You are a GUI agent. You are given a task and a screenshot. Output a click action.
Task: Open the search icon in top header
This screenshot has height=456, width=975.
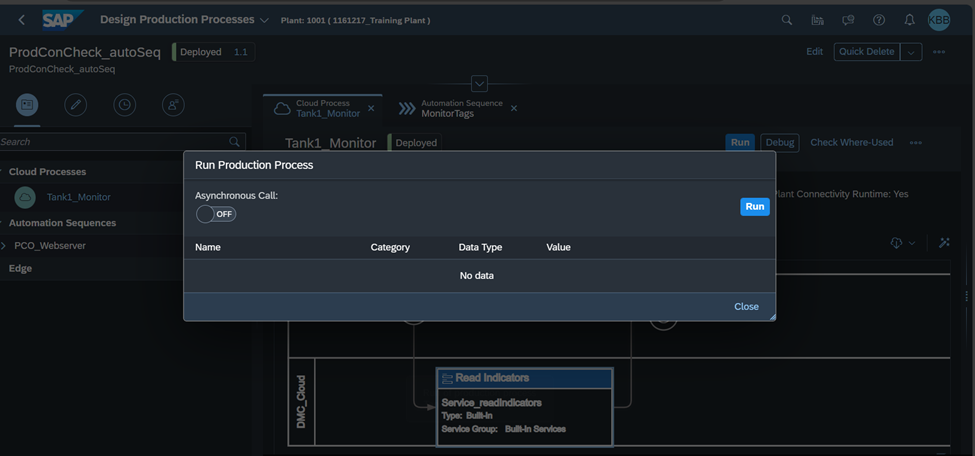point(787,20)
